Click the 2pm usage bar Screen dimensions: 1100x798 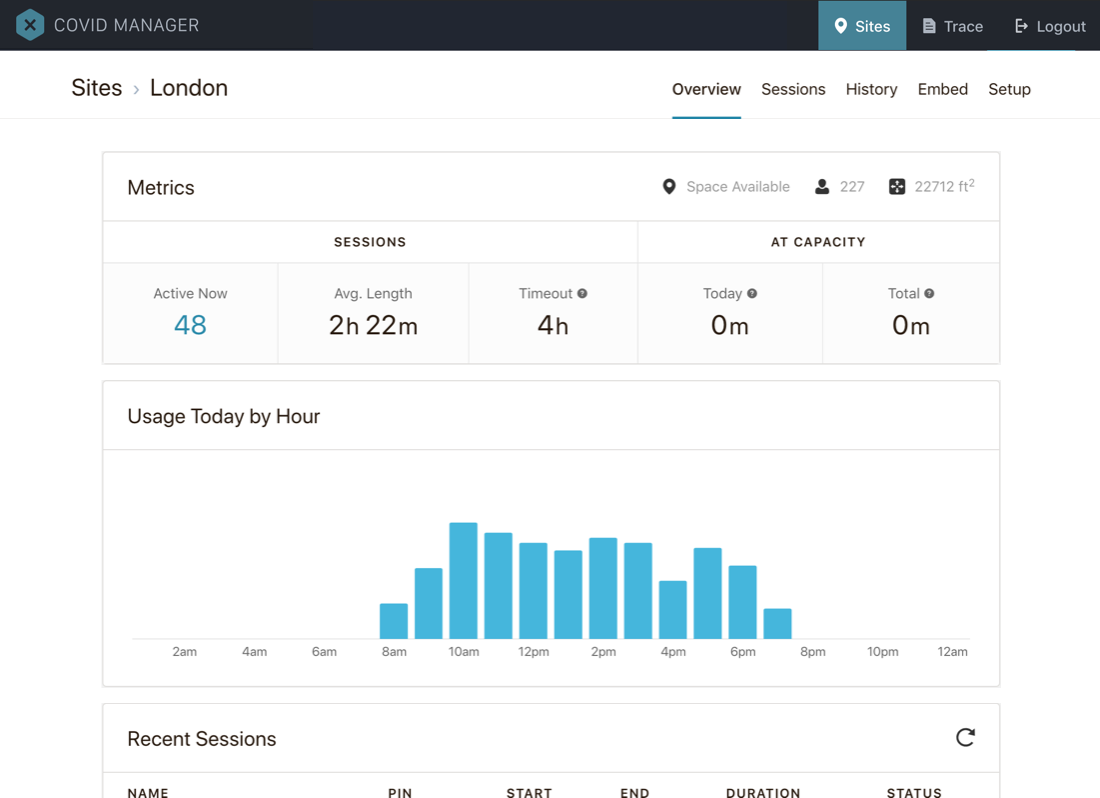point(603,588)
